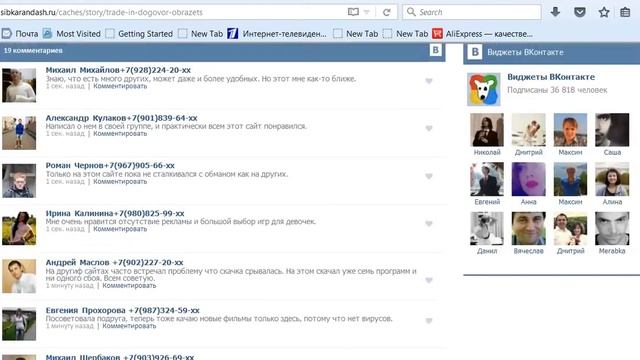Screen dimensions: 640x360
Task: Like Александр Кулаков's comment heart
Action: tap(429, 128)
